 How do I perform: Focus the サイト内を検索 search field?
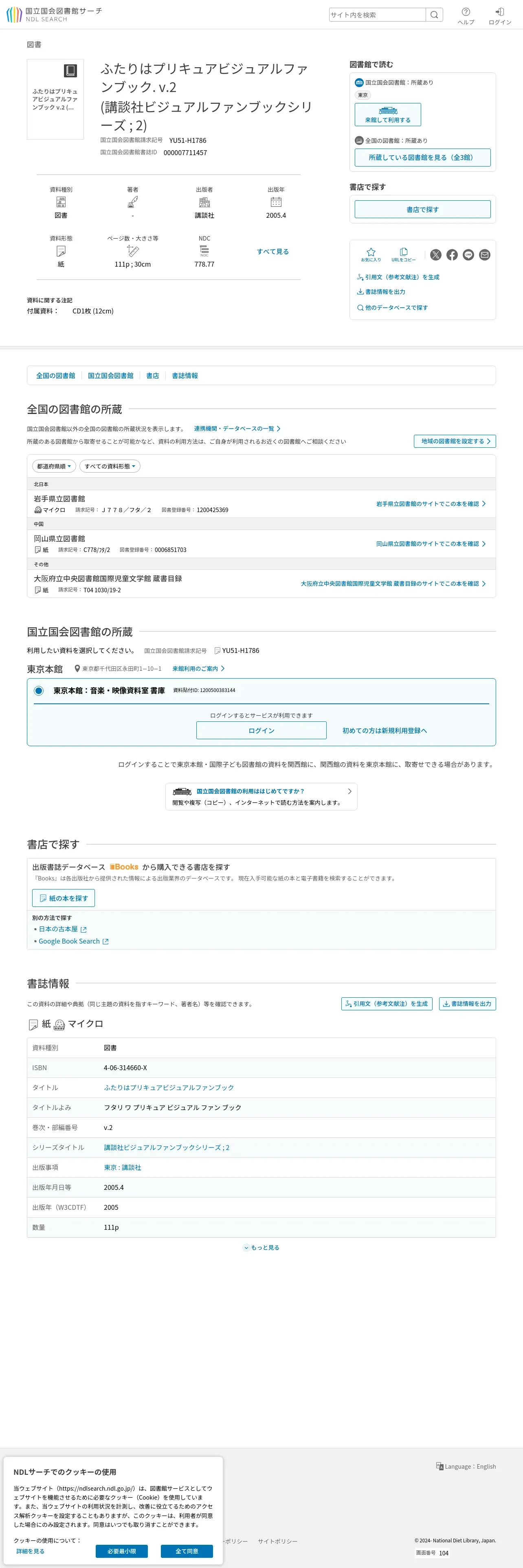point(377,15)
